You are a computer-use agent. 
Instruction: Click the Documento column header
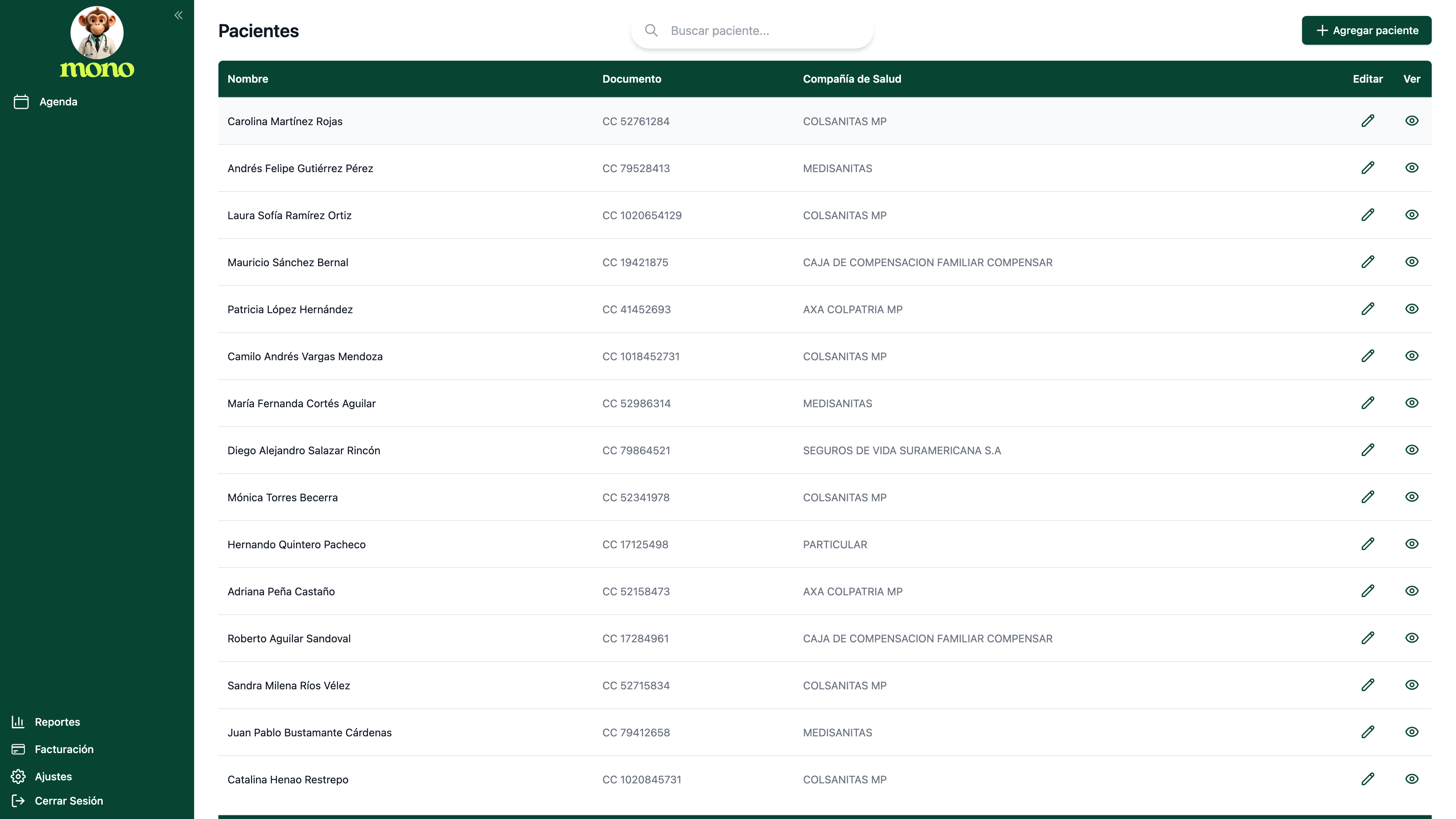pyautogui.click(x=631, y=79)
